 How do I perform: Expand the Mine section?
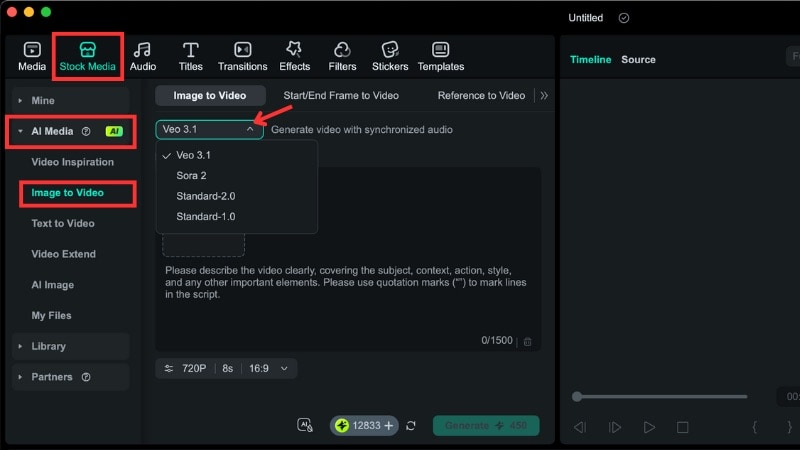(x=20, y=101)
